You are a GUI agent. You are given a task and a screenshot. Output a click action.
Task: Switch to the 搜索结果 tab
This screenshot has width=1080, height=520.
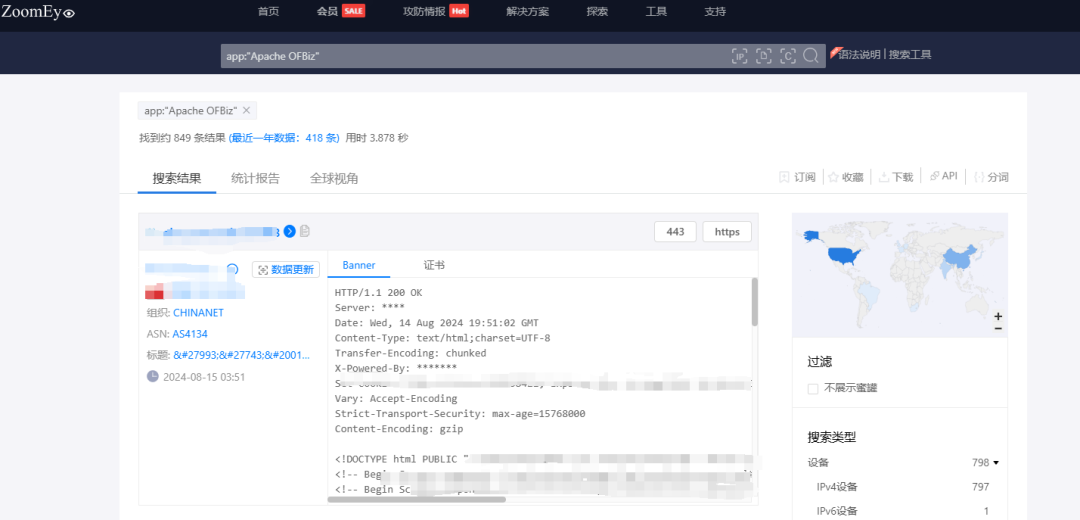177,178
